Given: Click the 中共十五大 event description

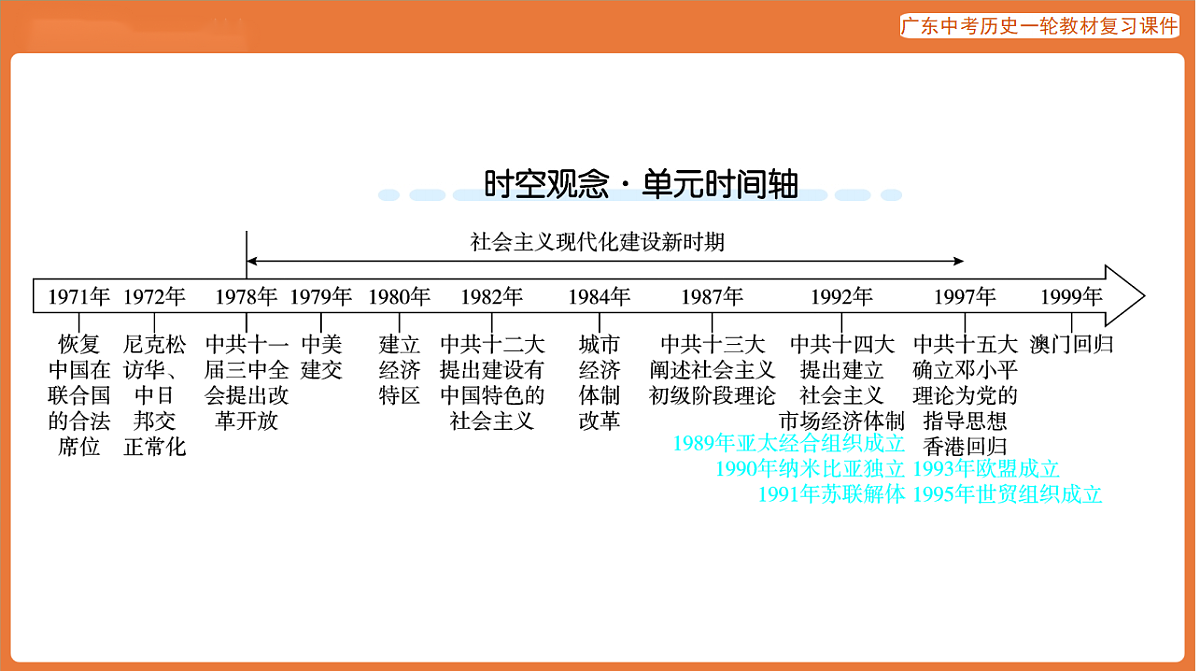Looking at the screenshot, I should pos(965,382).
